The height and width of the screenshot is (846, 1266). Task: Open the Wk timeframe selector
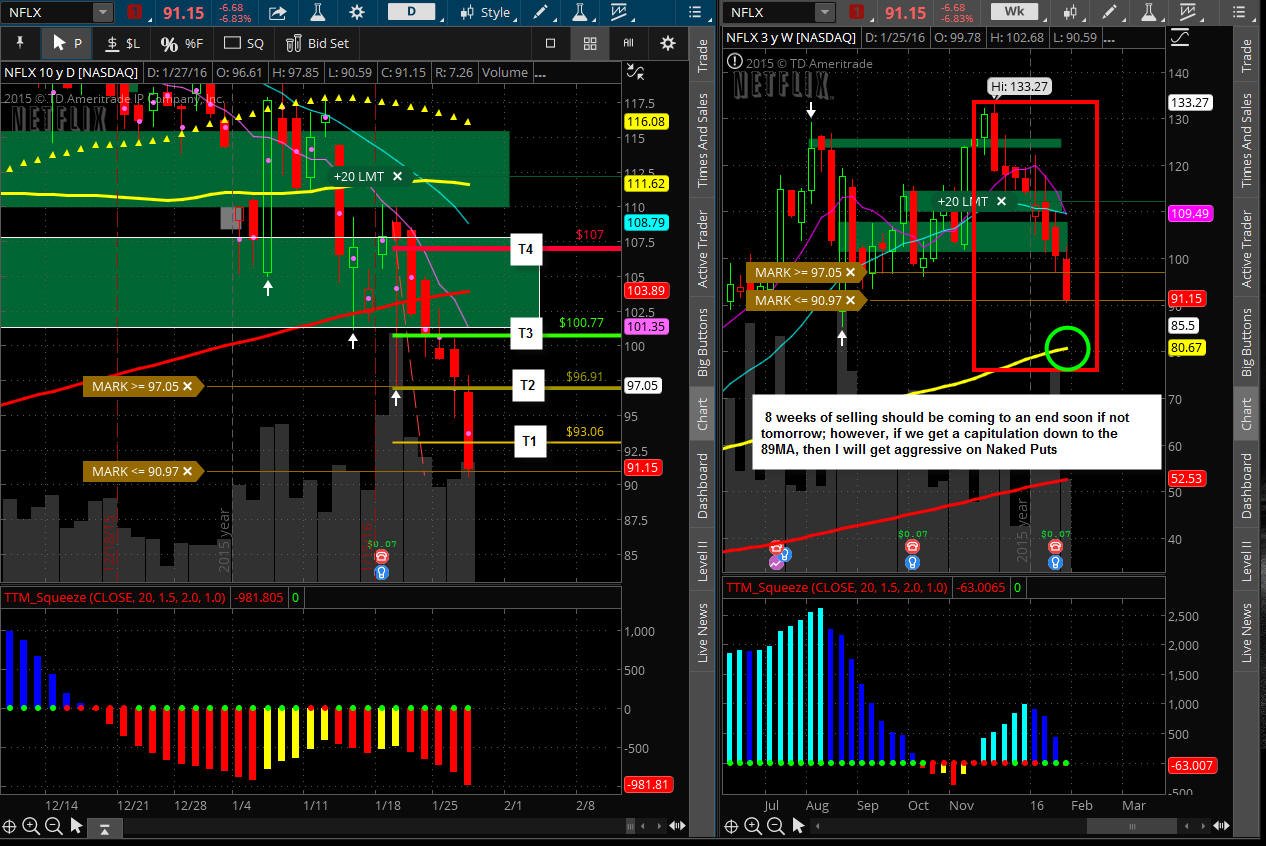coord(1013,12)
